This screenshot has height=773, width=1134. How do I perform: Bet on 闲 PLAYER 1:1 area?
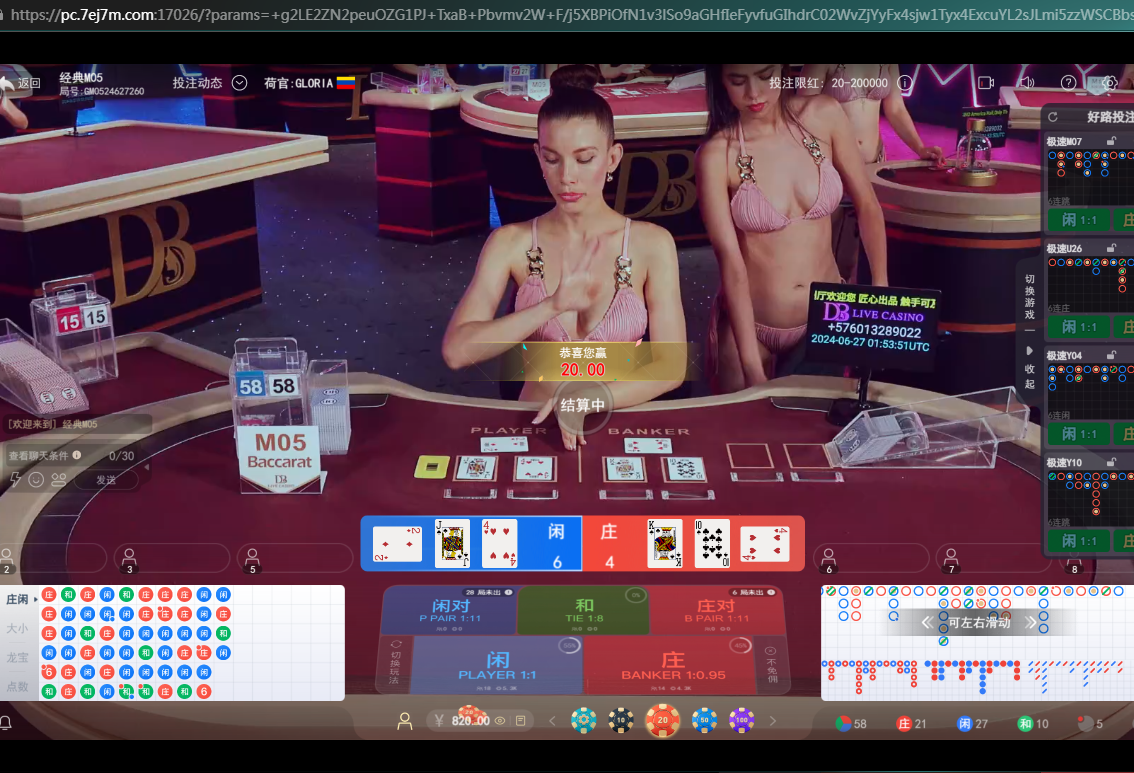pyautogui.click(x=498, y=665)
